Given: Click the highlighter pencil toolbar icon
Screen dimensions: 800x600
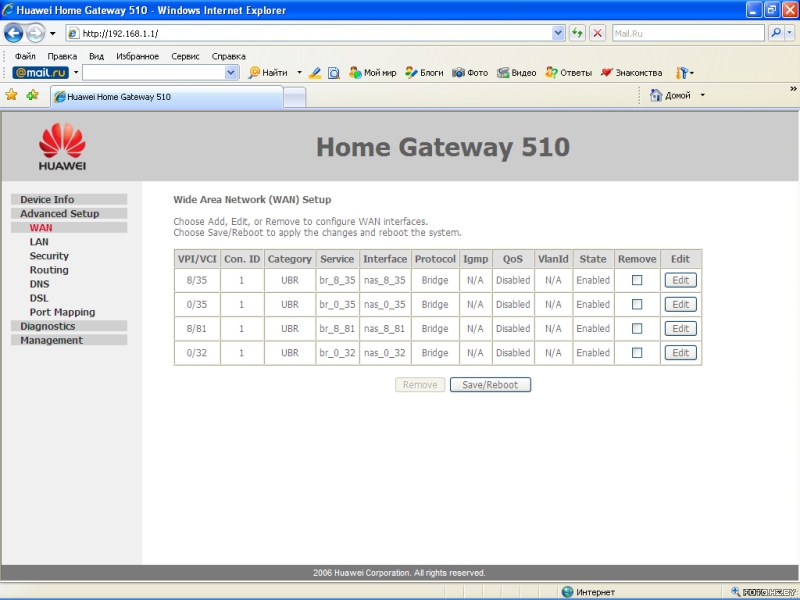Looking at the screenshot, I should point(315,73).
